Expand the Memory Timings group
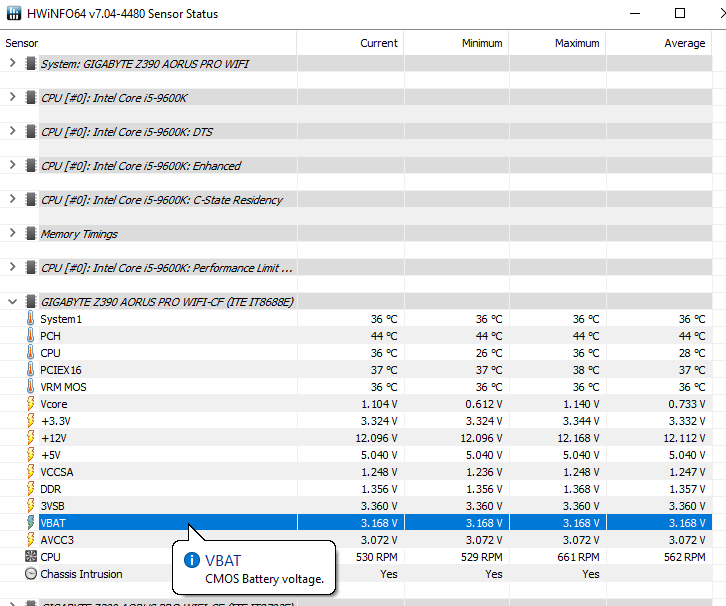The width and height of the screenshot is (726, 606). point(13,233)
